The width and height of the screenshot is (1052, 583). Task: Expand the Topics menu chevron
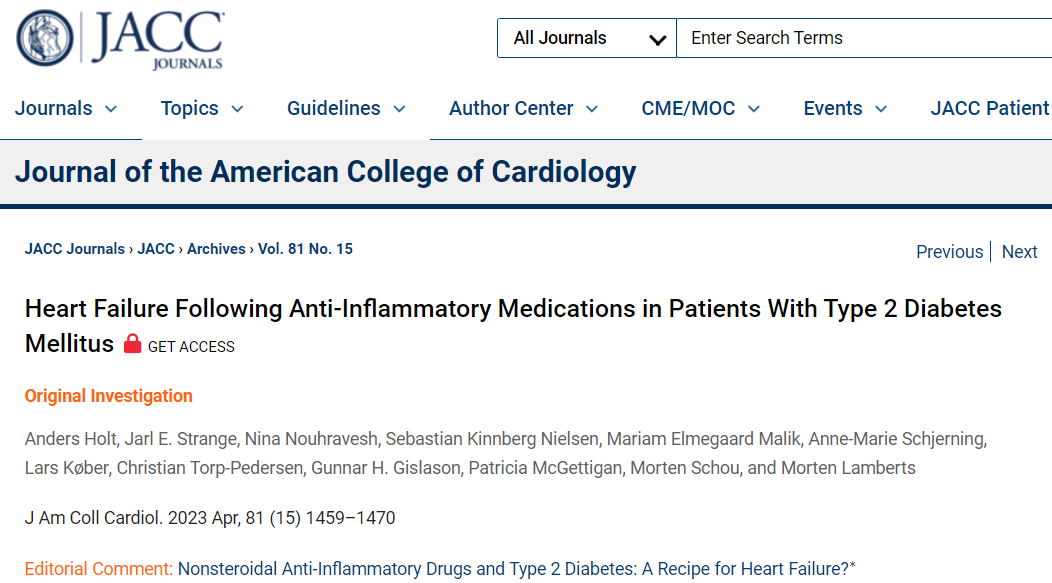coord(238,109)
